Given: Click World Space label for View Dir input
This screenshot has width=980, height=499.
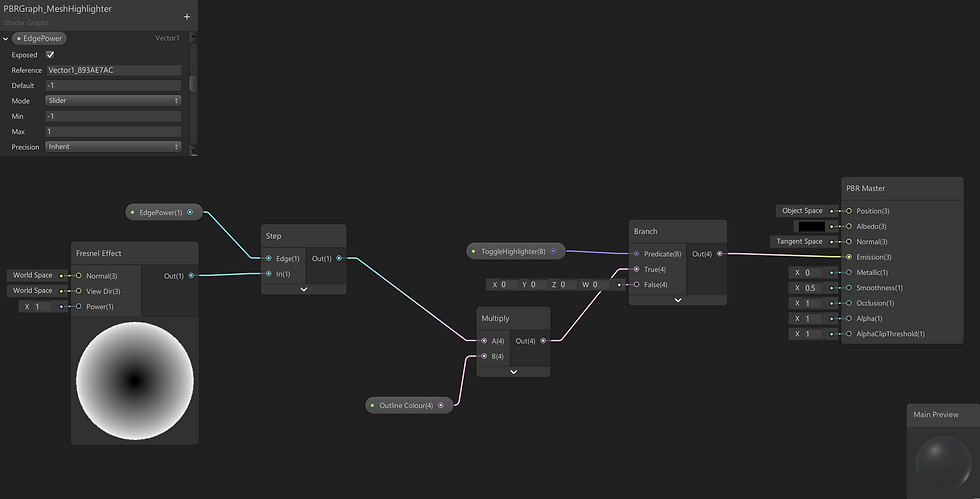Looking at the screenshot, I should click(x=32, y=290).
